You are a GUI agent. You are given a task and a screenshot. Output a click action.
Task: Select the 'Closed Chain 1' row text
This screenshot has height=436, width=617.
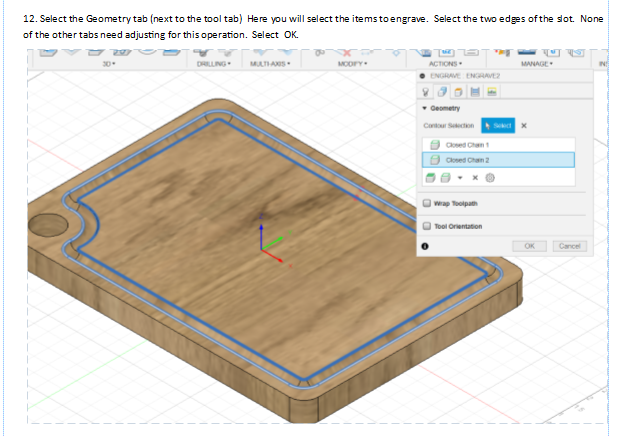(x=467, y=145)
